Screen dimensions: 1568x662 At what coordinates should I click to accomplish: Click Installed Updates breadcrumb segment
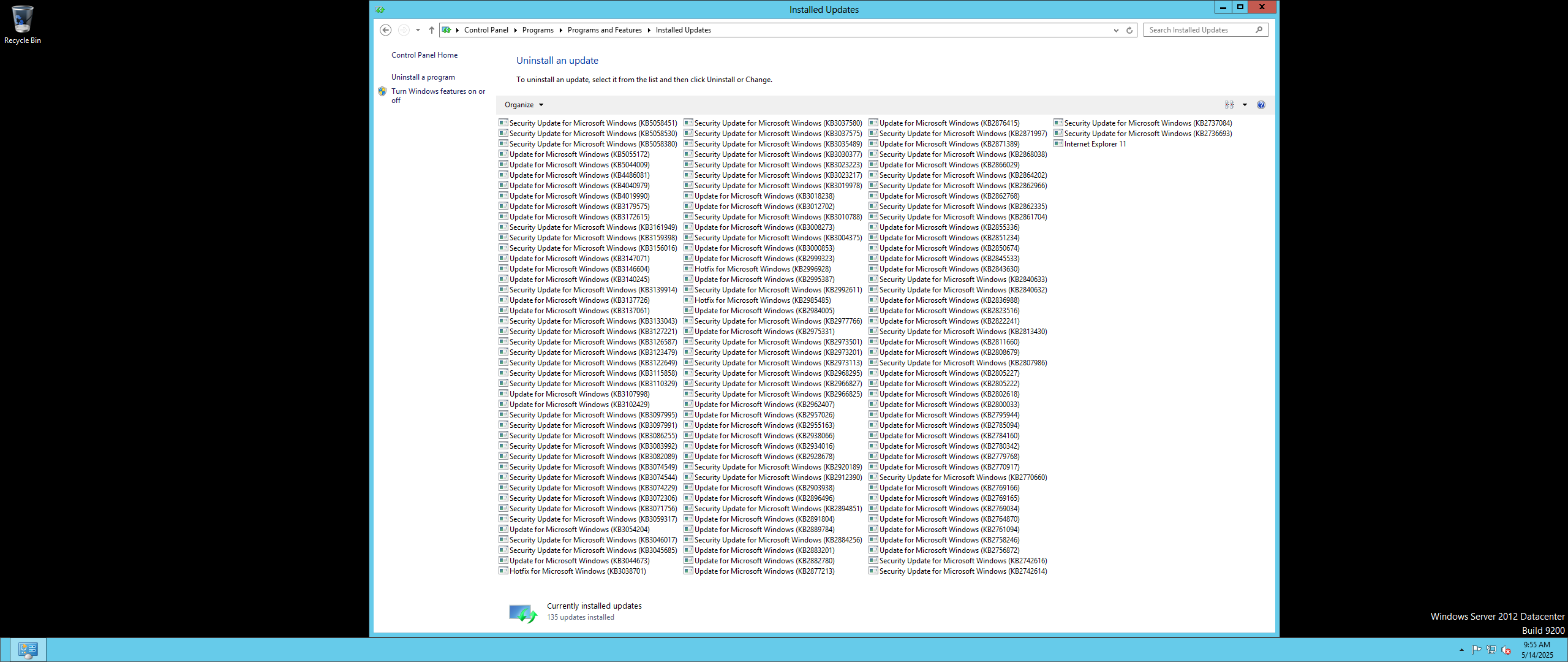(683, 29)
